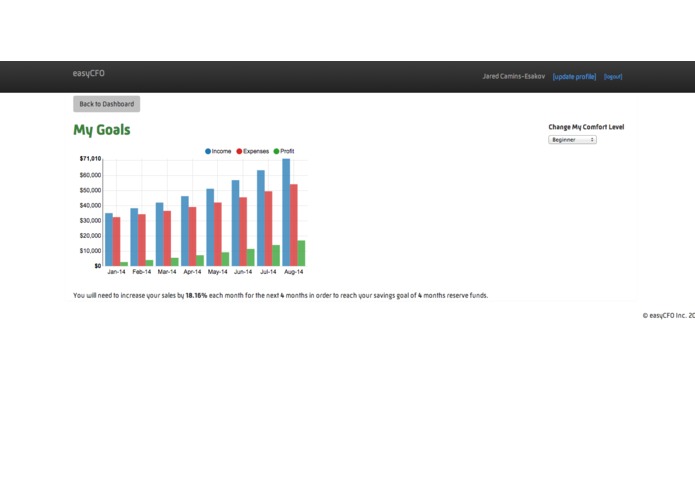Click the My Goals heading
This screenshot has width=695, height=494.
(102, 130)
